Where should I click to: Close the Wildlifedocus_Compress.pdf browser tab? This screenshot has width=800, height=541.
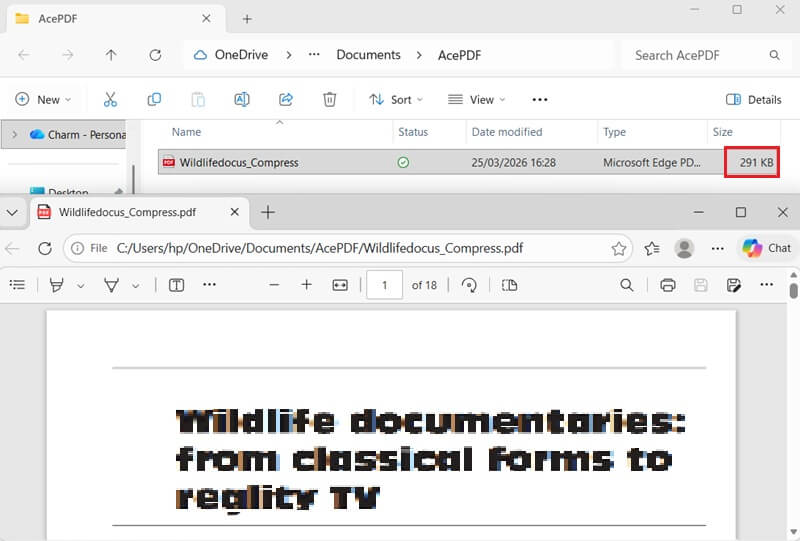(x=235, y=212)
